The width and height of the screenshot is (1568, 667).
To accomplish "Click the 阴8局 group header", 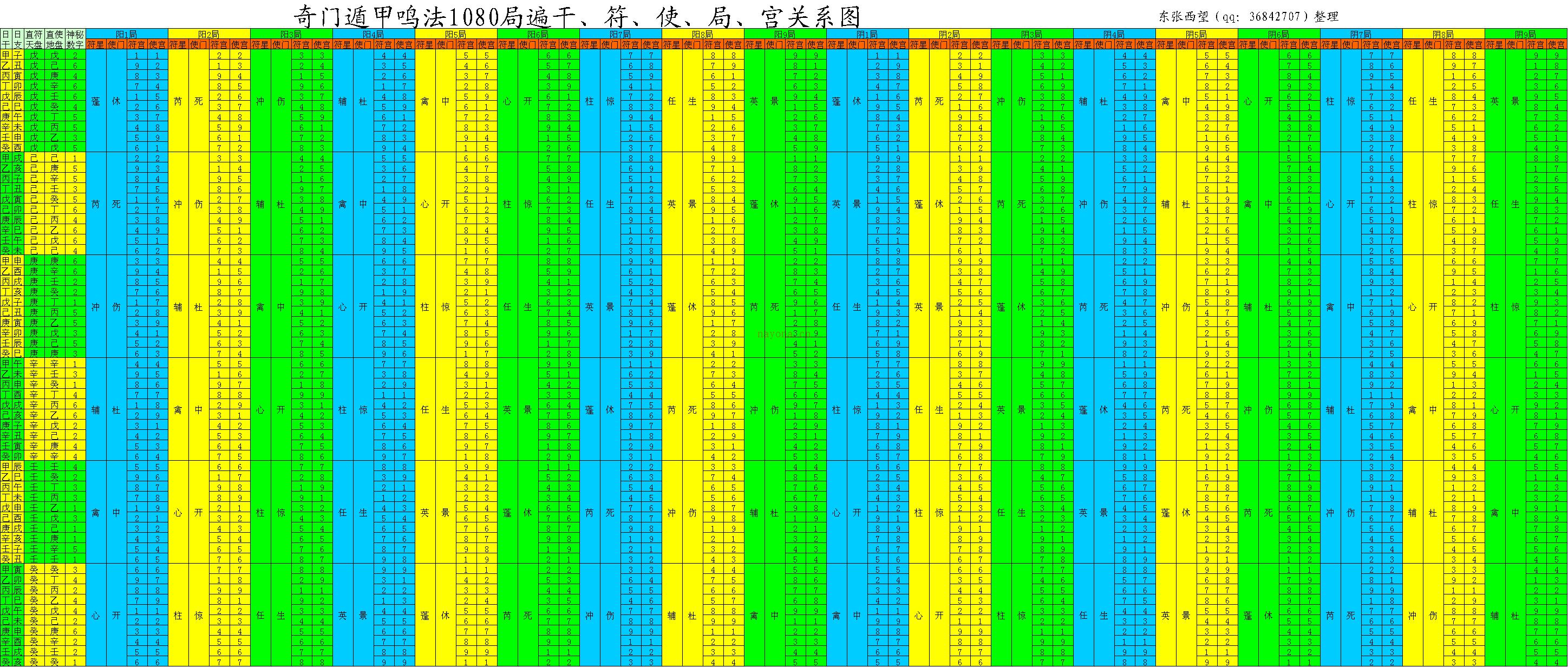I will coord(1442,34).
